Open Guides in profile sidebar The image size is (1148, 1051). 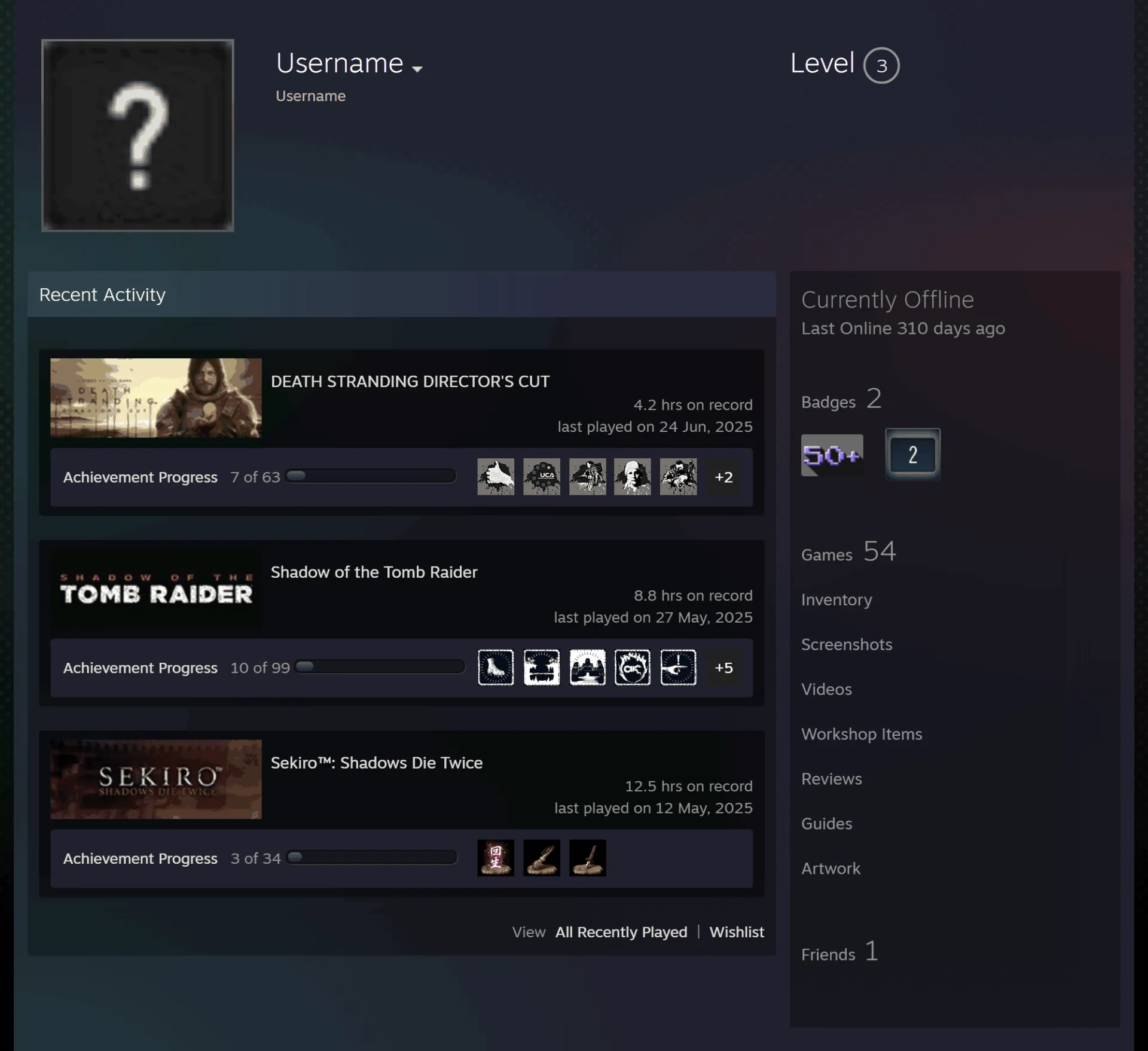click(x=827, y=824)
